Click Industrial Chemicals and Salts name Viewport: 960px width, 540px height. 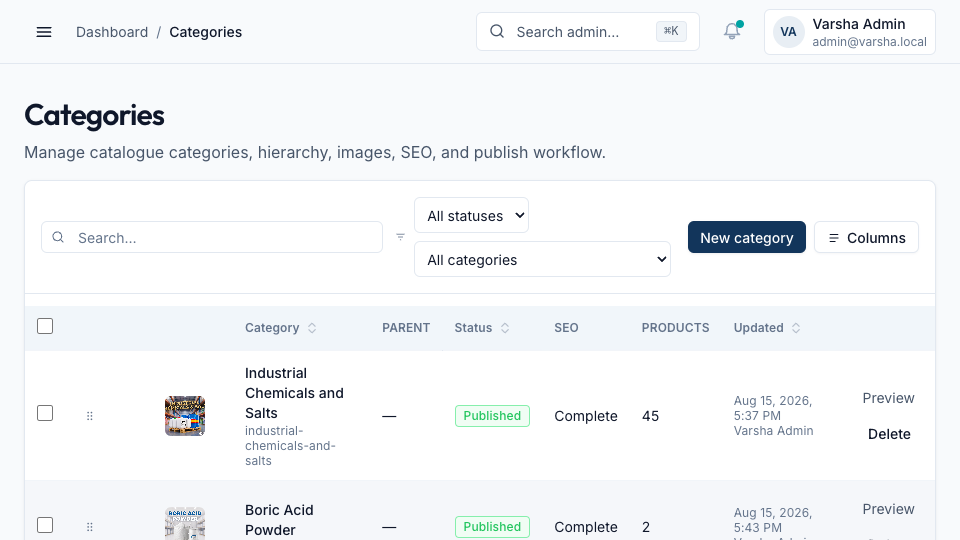coord(294,393)
